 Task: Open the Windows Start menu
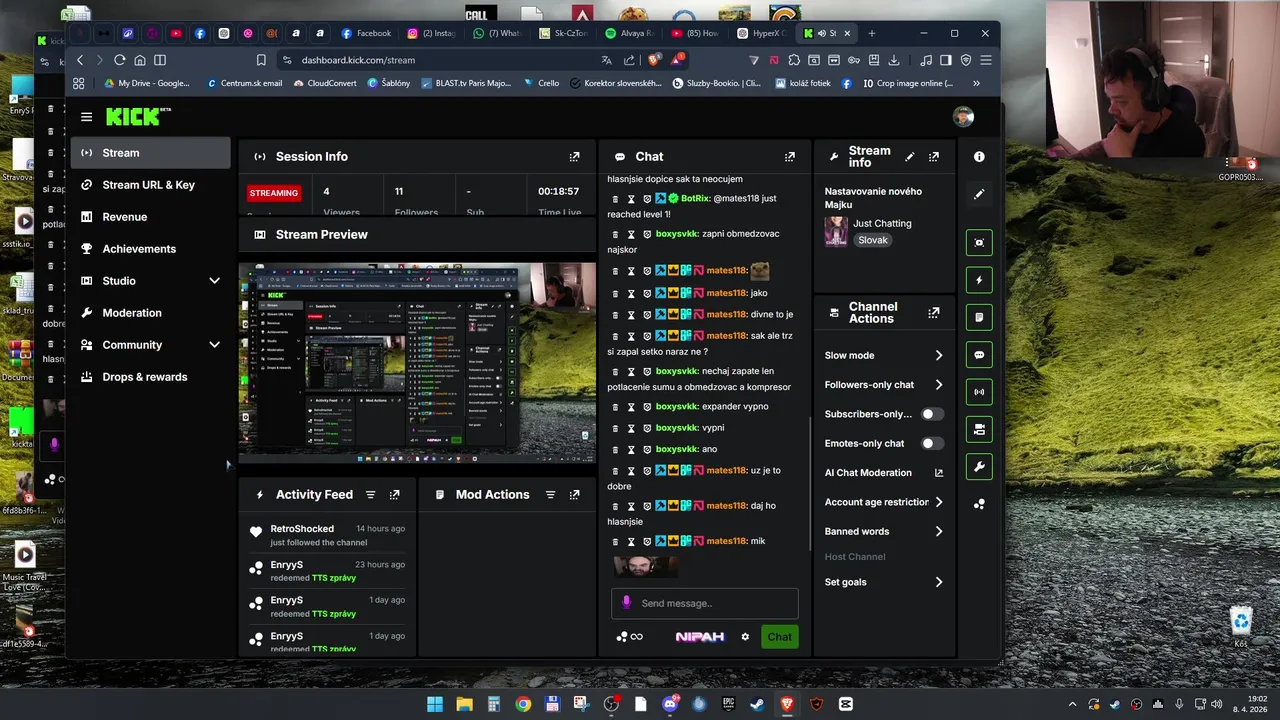[x=435, y=704]
